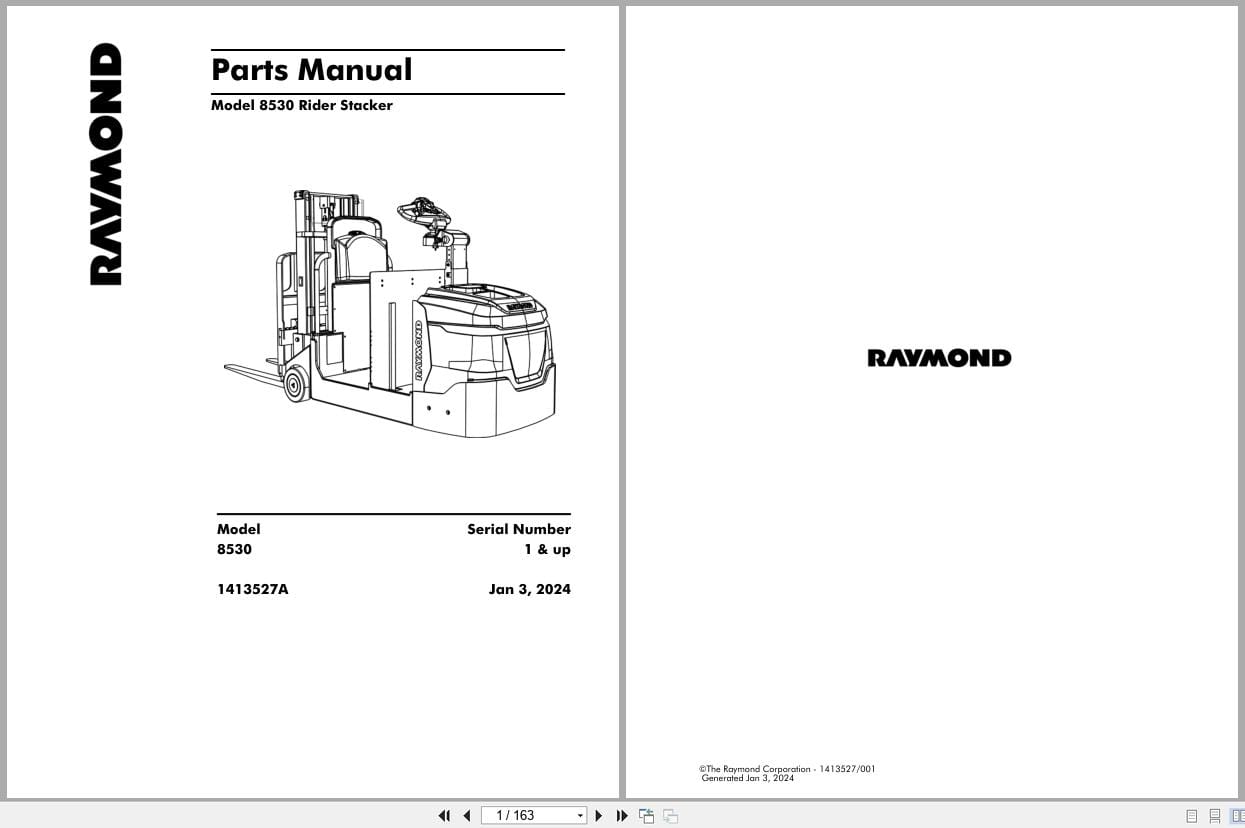Click '8530' under the Model heading
This screenshot has width=1245, height=828.
tap(235, 549)
